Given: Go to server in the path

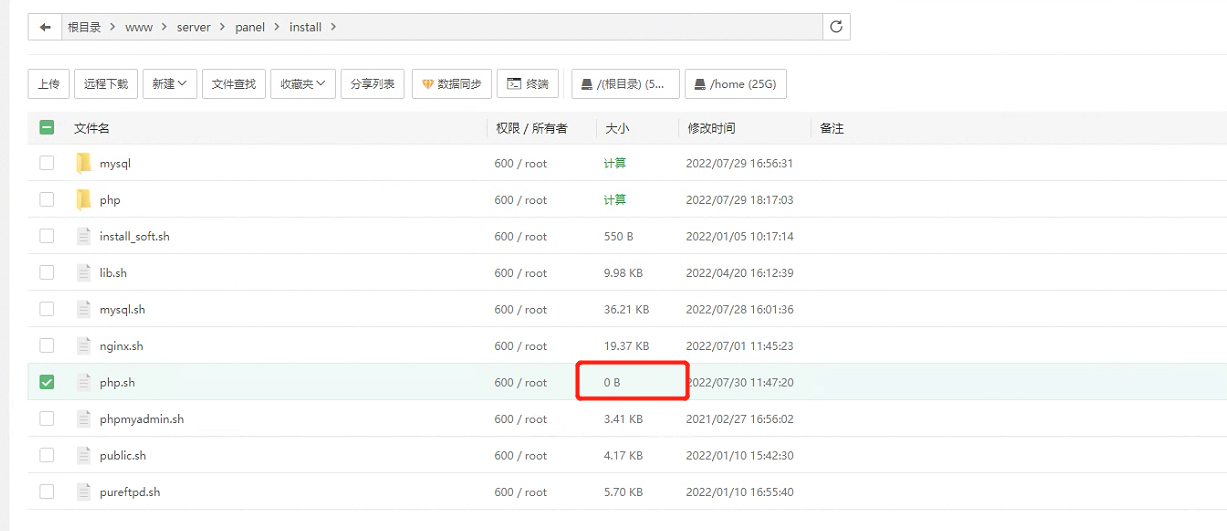Looking at the screenshot, I should [x=194, y=27].
